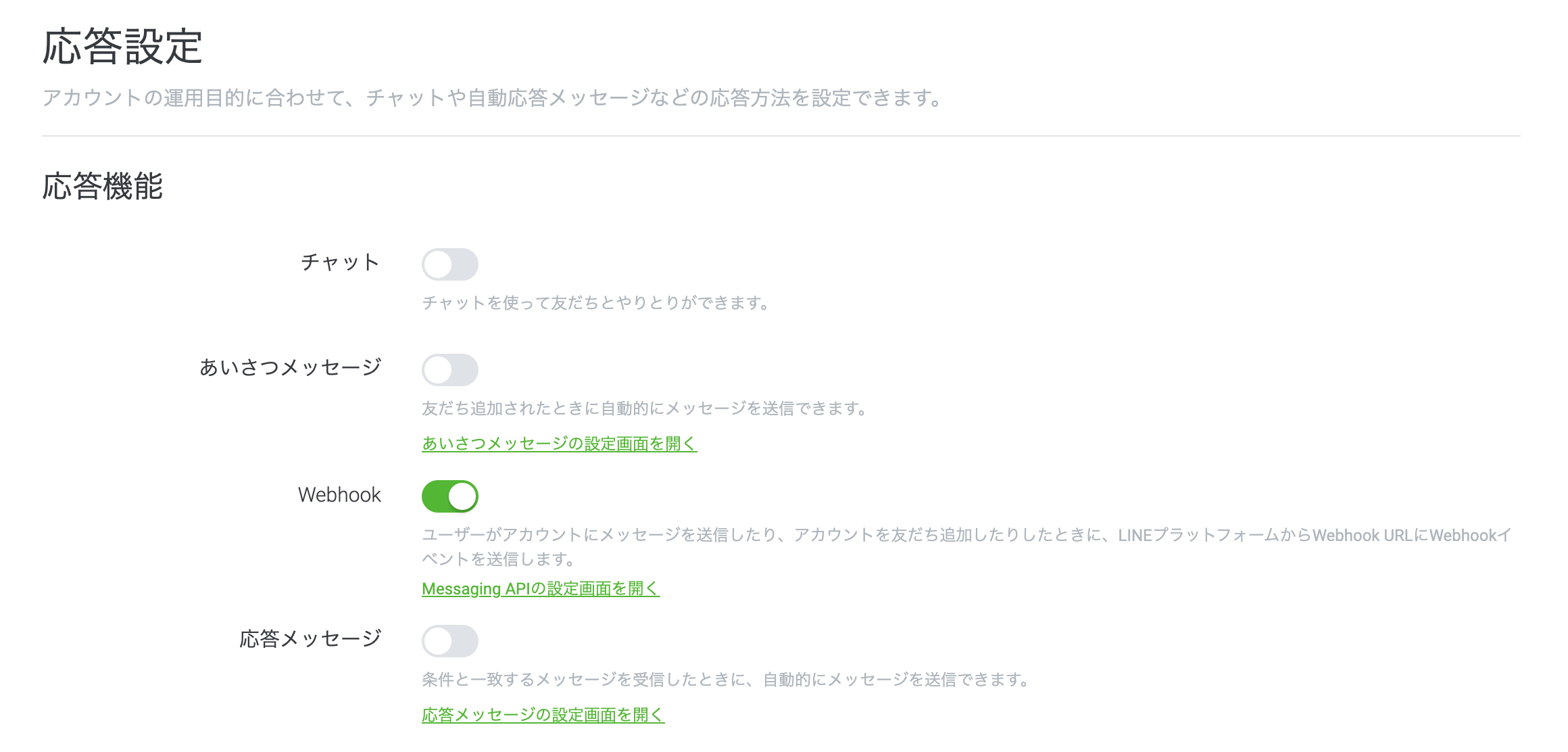Screen dimensions: 1568x752
Task: Click the 応答メッセージ row label
Action: click(311, 638)
